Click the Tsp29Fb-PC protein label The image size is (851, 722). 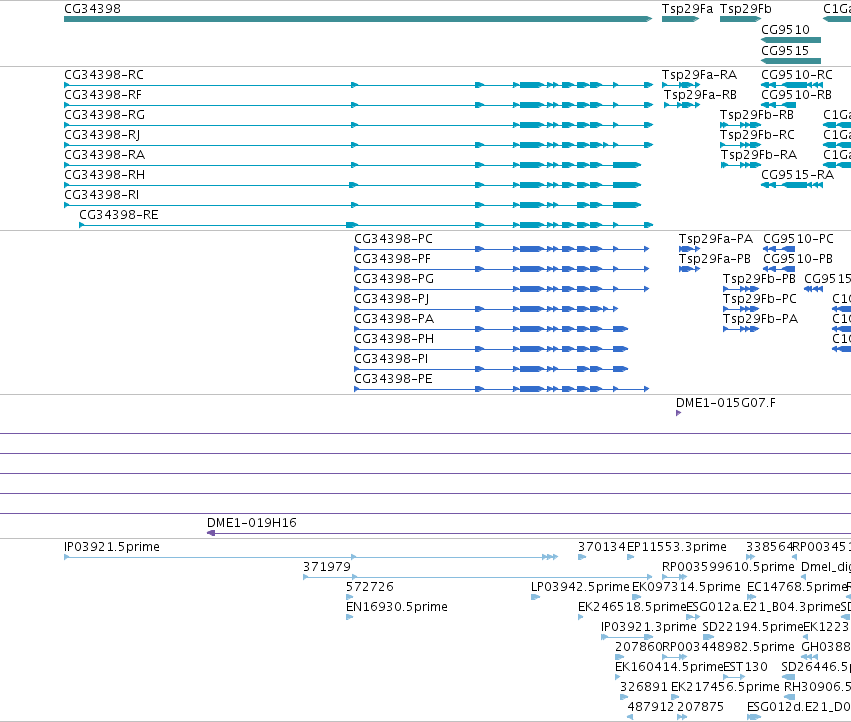click(x=759, y=299)
